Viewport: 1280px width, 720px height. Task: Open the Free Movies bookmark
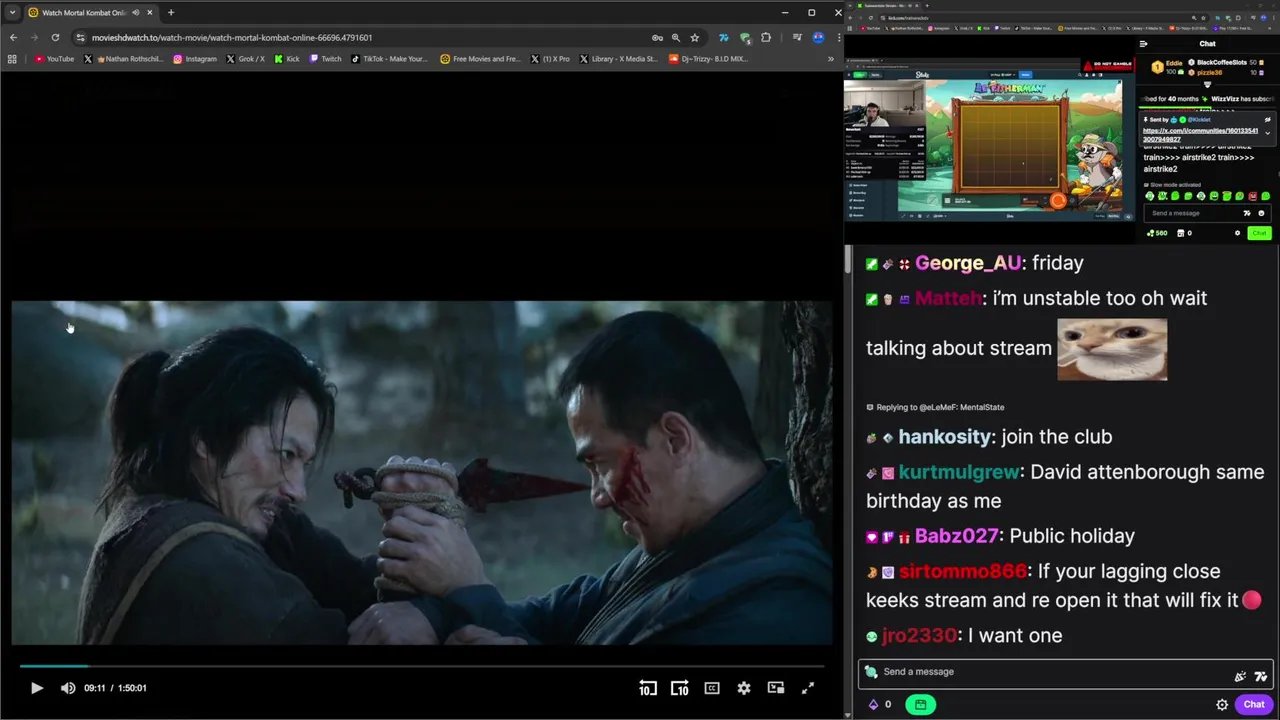[481, 59]
